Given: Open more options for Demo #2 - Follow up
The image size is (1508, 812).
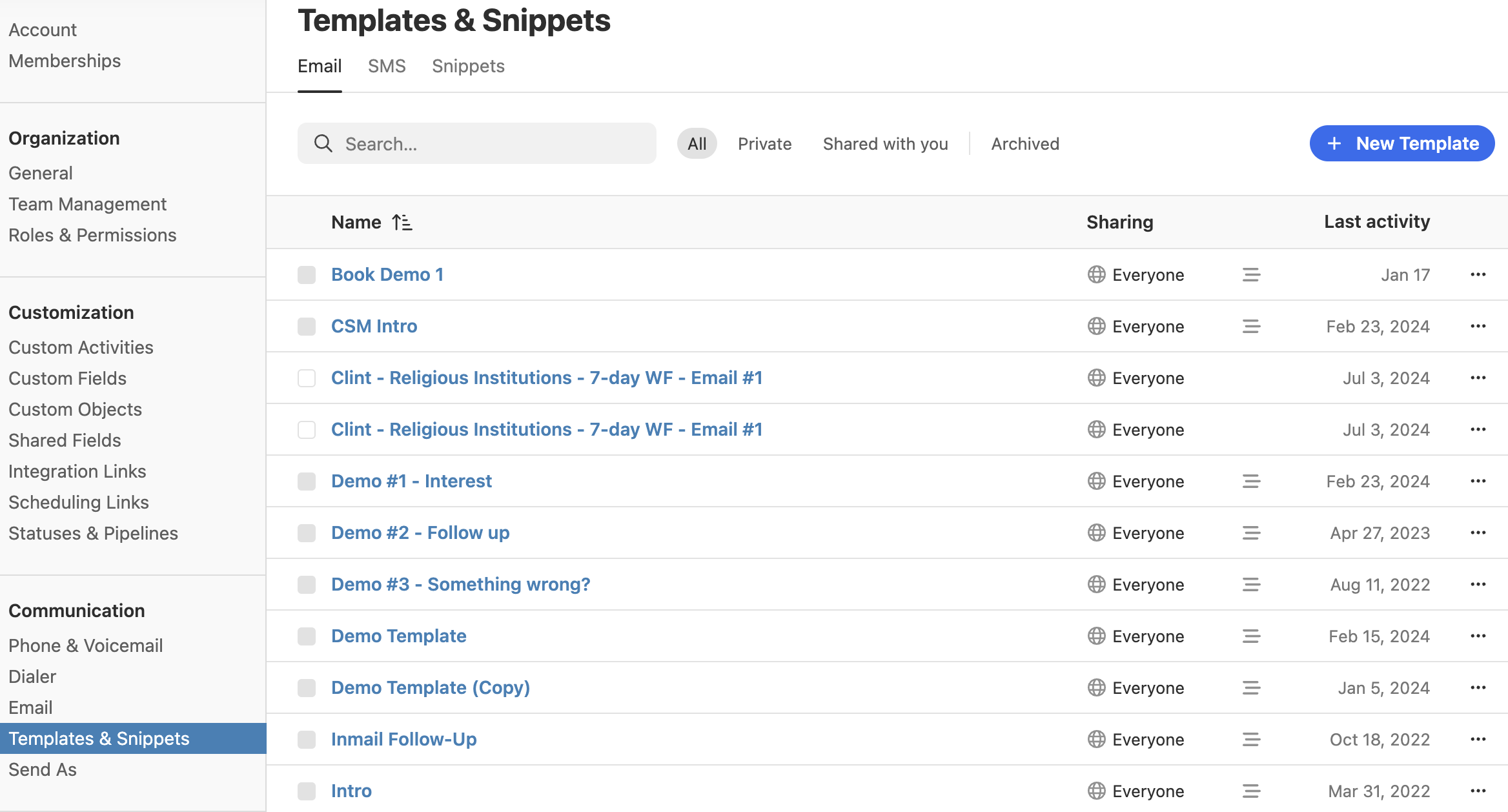Looking at the screenshot, I should pos(1478,533).
